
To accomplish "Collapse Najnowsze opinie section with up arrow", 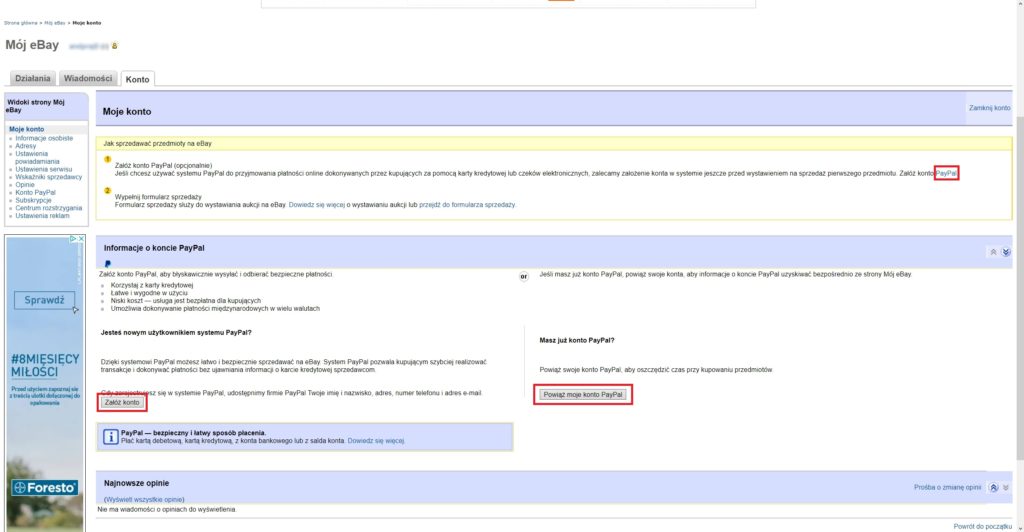I will tap(993, 487).
